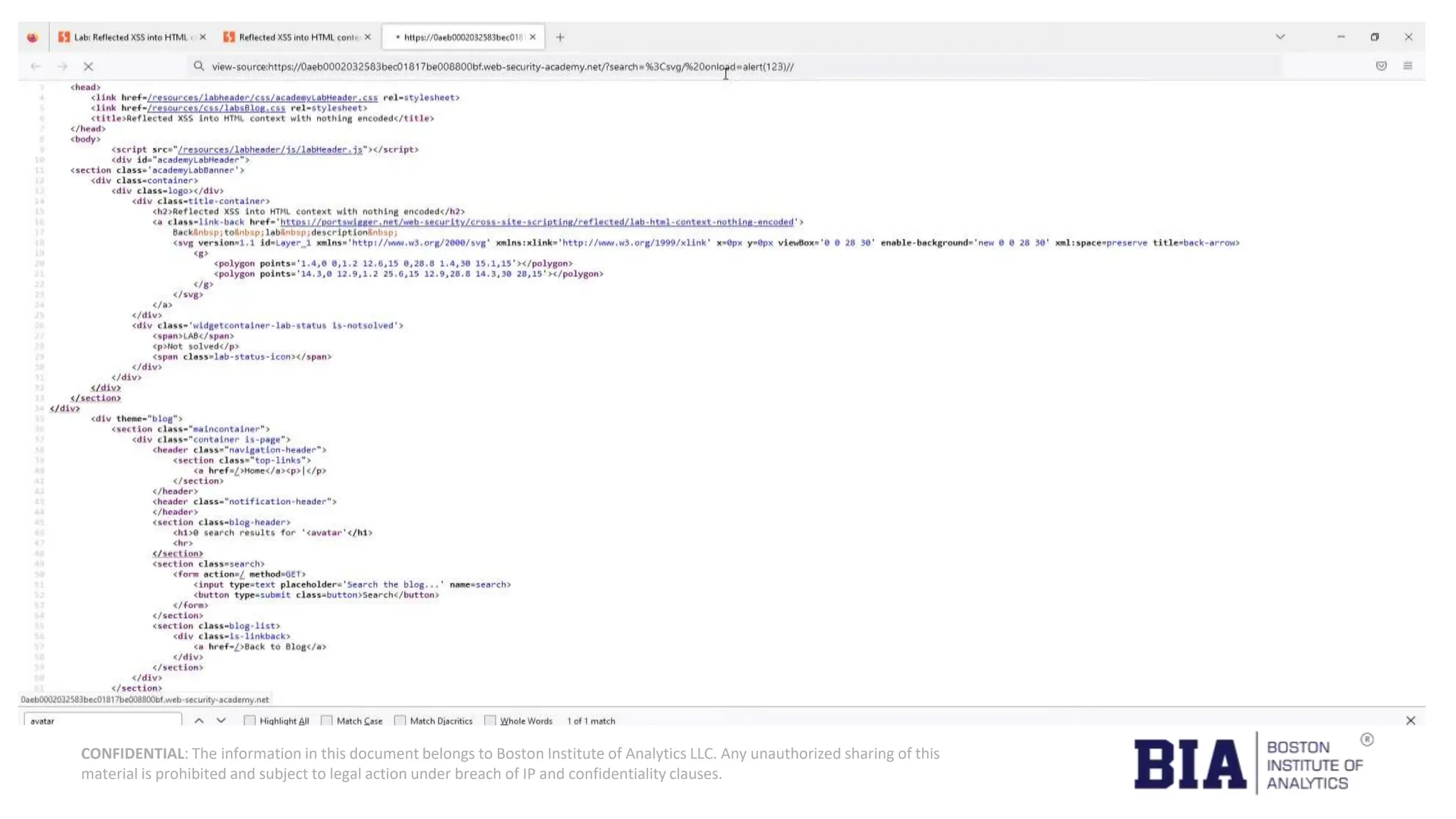The height and width of the screenshot is (819, 1456).
Task: Click the 'Back to Blog' href link
Action: [x=237, y=647]
